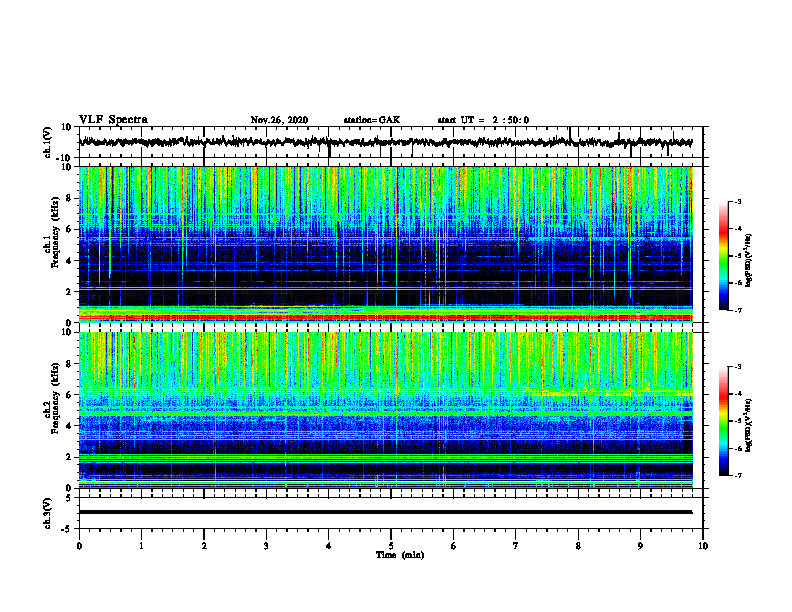
Task: Click the time axis tick label '9'
Action: [640, 546]
